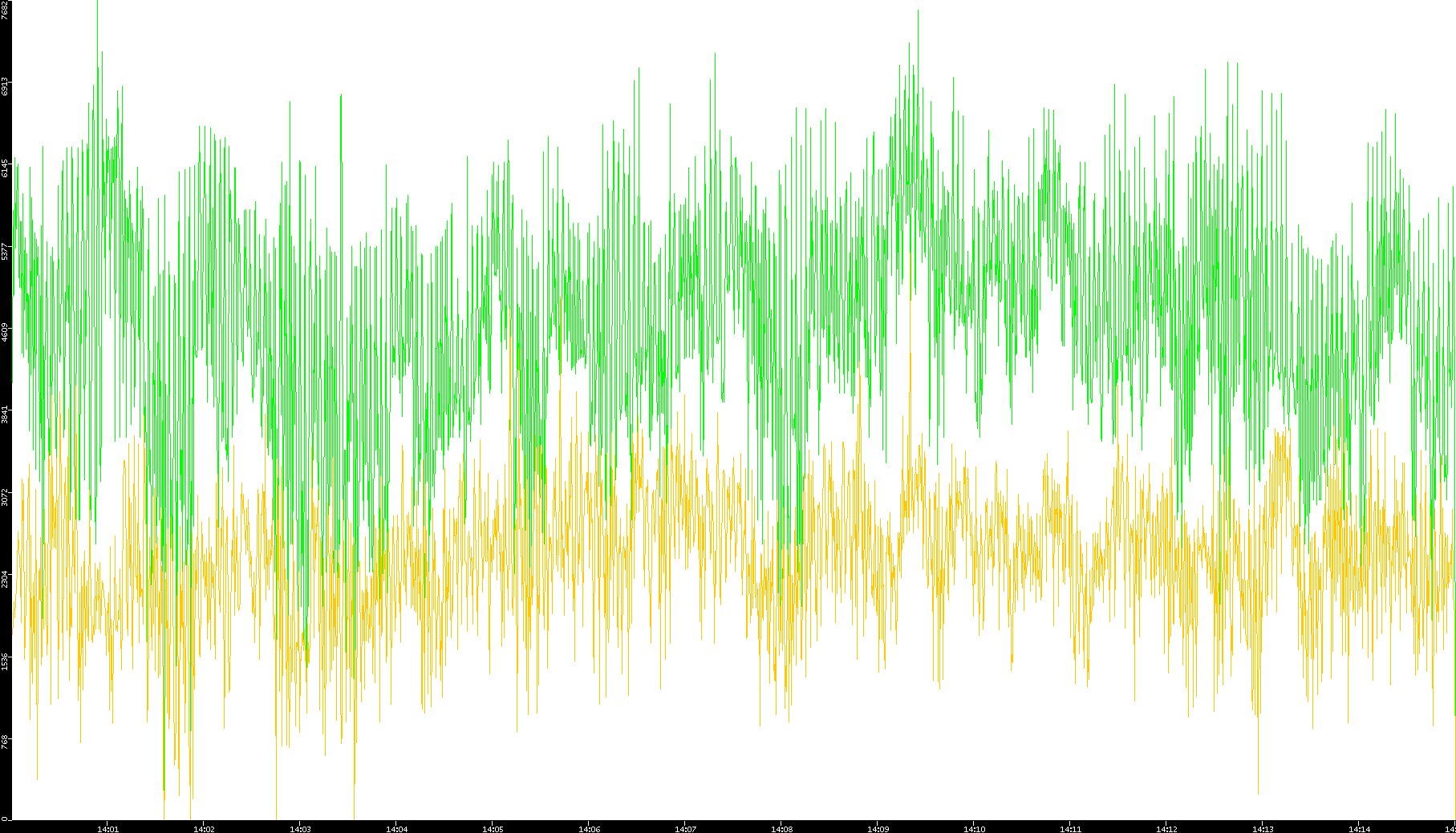Select the 14:06 time label

[x=590, y=829]
